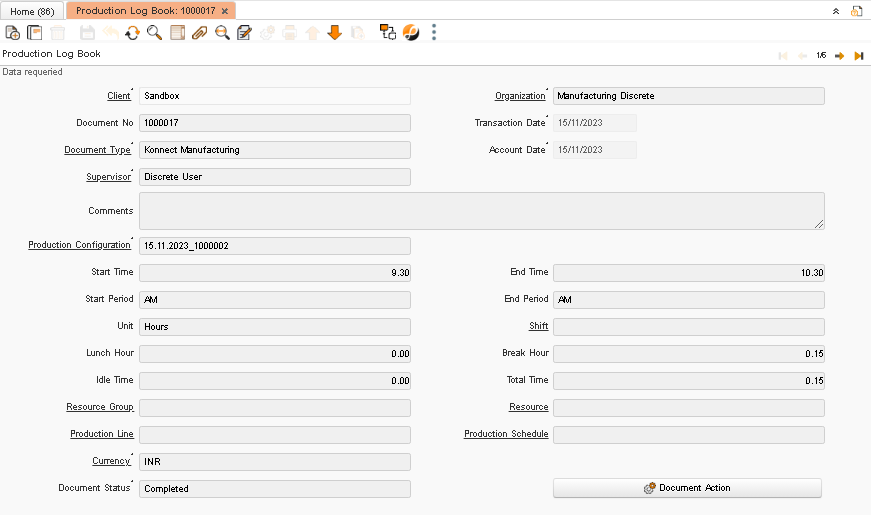Click the workflow diagram icon in toolbar
Image resolution: width=871 pixels, height=515 pixels.
pos(388,33)
